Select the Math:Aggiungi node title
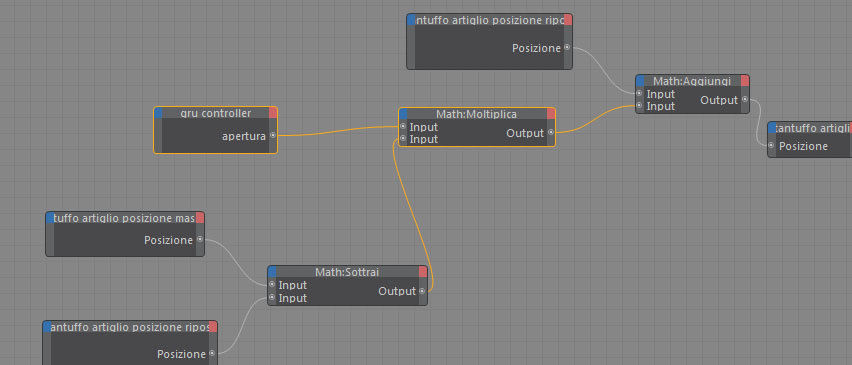Image resolution: width=852 pixels, height=365 pixels. pos(692,81)
